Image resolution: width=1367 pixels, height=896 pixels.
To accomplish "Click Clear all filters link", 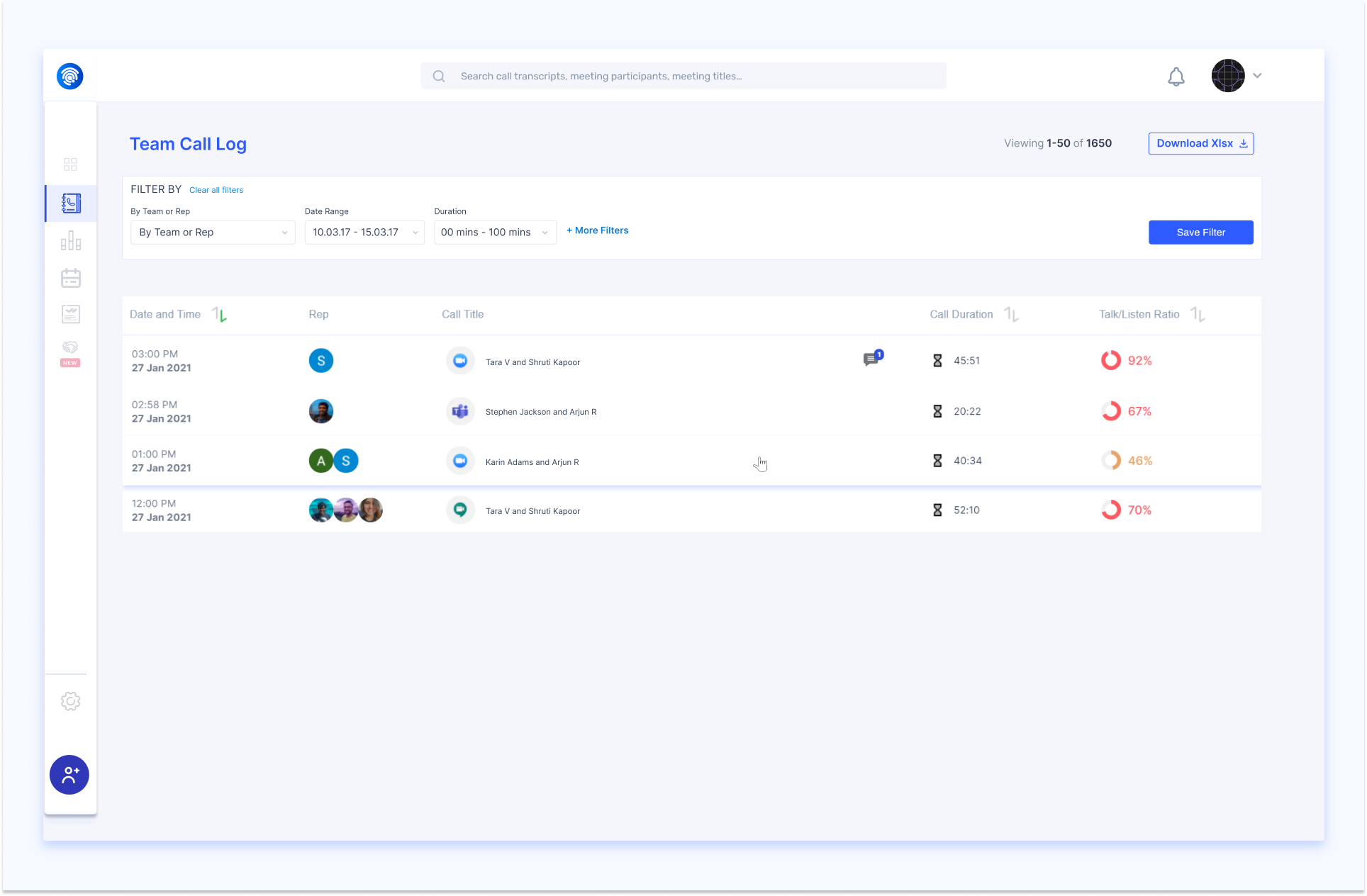I will tap(216, 190).
